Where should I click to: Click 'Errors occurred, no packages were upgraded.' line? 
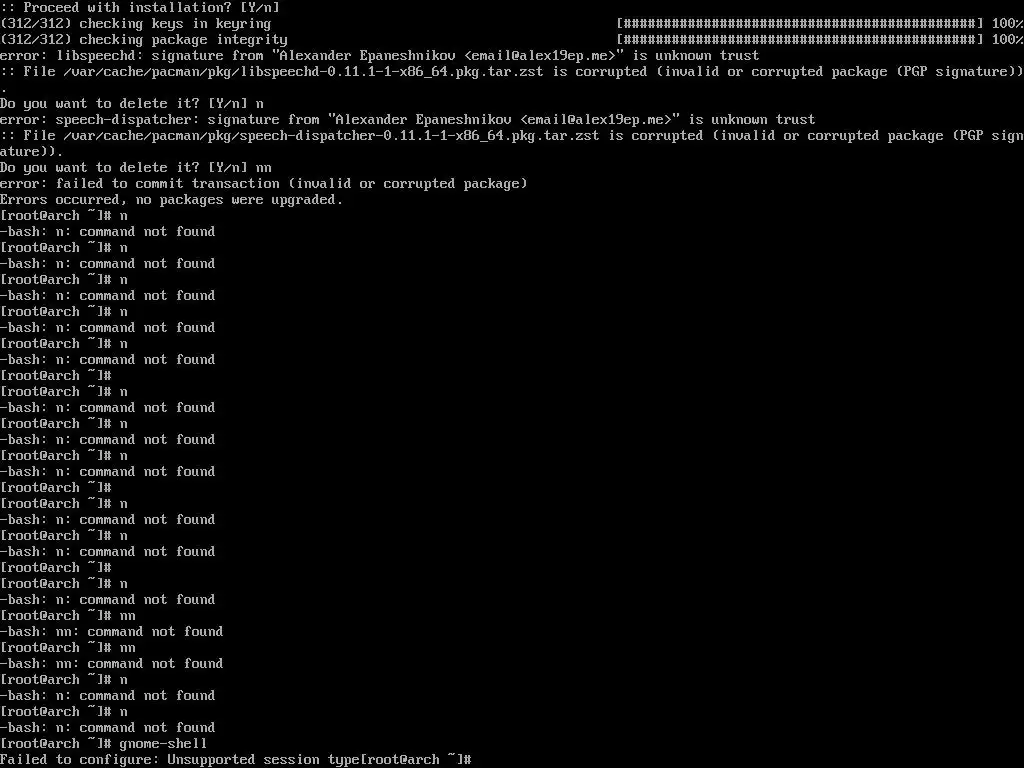pos(172,200)
